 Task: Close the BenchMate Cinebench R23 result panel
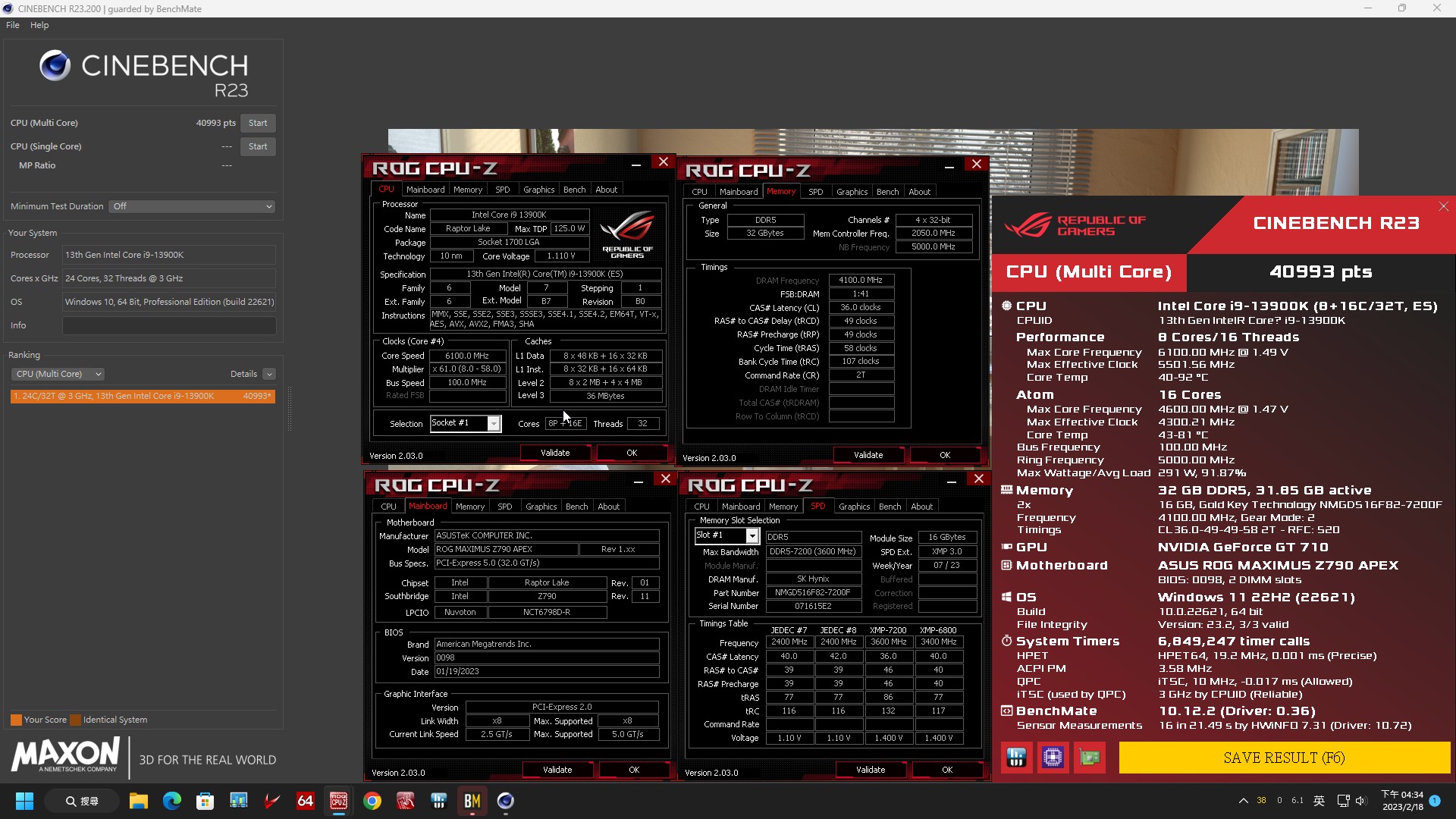click(1443, 206)
